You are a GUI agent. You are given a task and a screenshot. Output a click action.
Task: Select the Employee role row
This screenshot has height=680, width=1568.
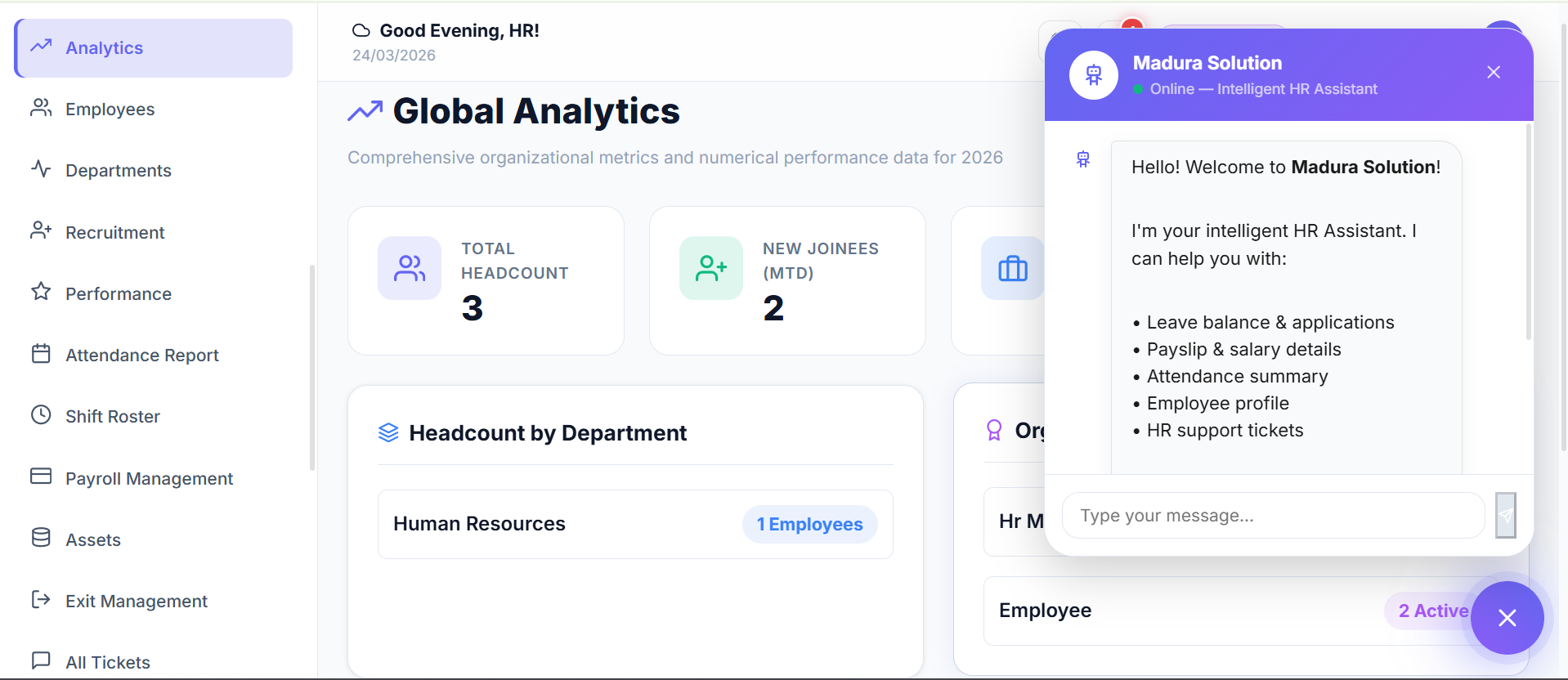(1243, 611)
